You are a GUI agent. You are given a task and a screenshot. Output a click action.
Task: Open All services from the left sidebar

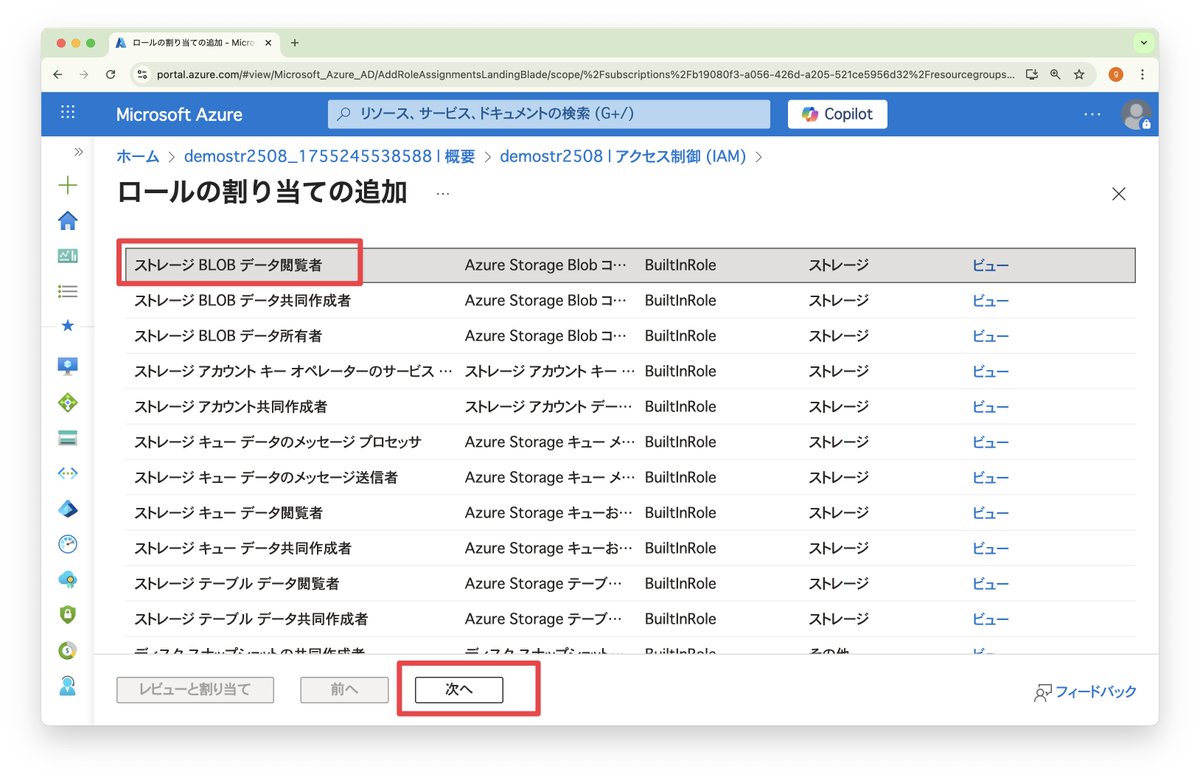click(67, 292)
